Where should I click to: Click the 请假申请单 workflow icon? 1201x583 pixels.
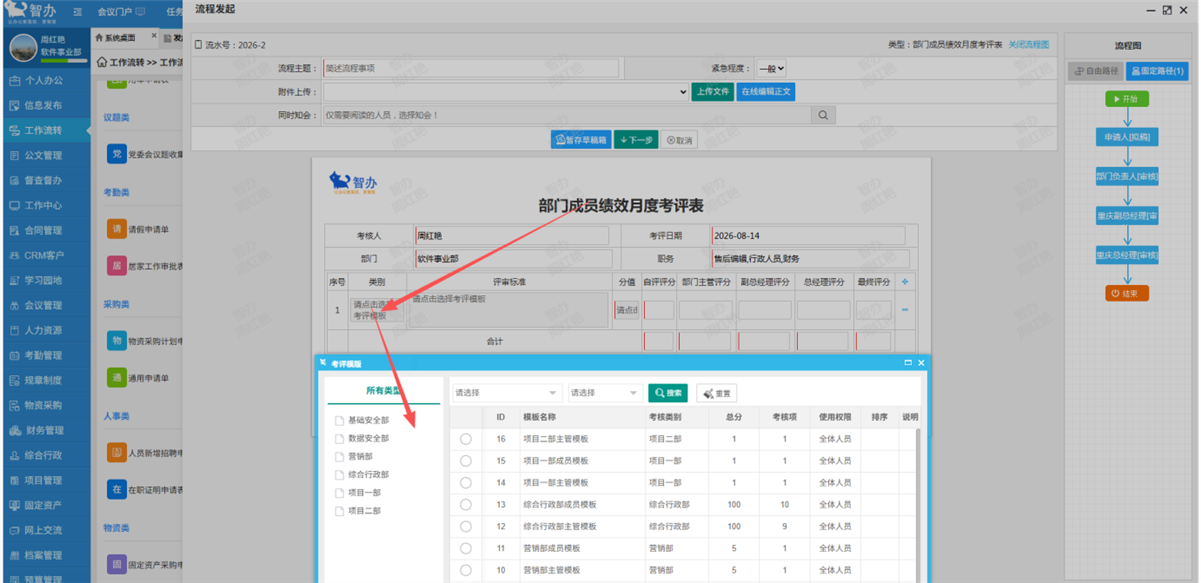tap(117, 229)
